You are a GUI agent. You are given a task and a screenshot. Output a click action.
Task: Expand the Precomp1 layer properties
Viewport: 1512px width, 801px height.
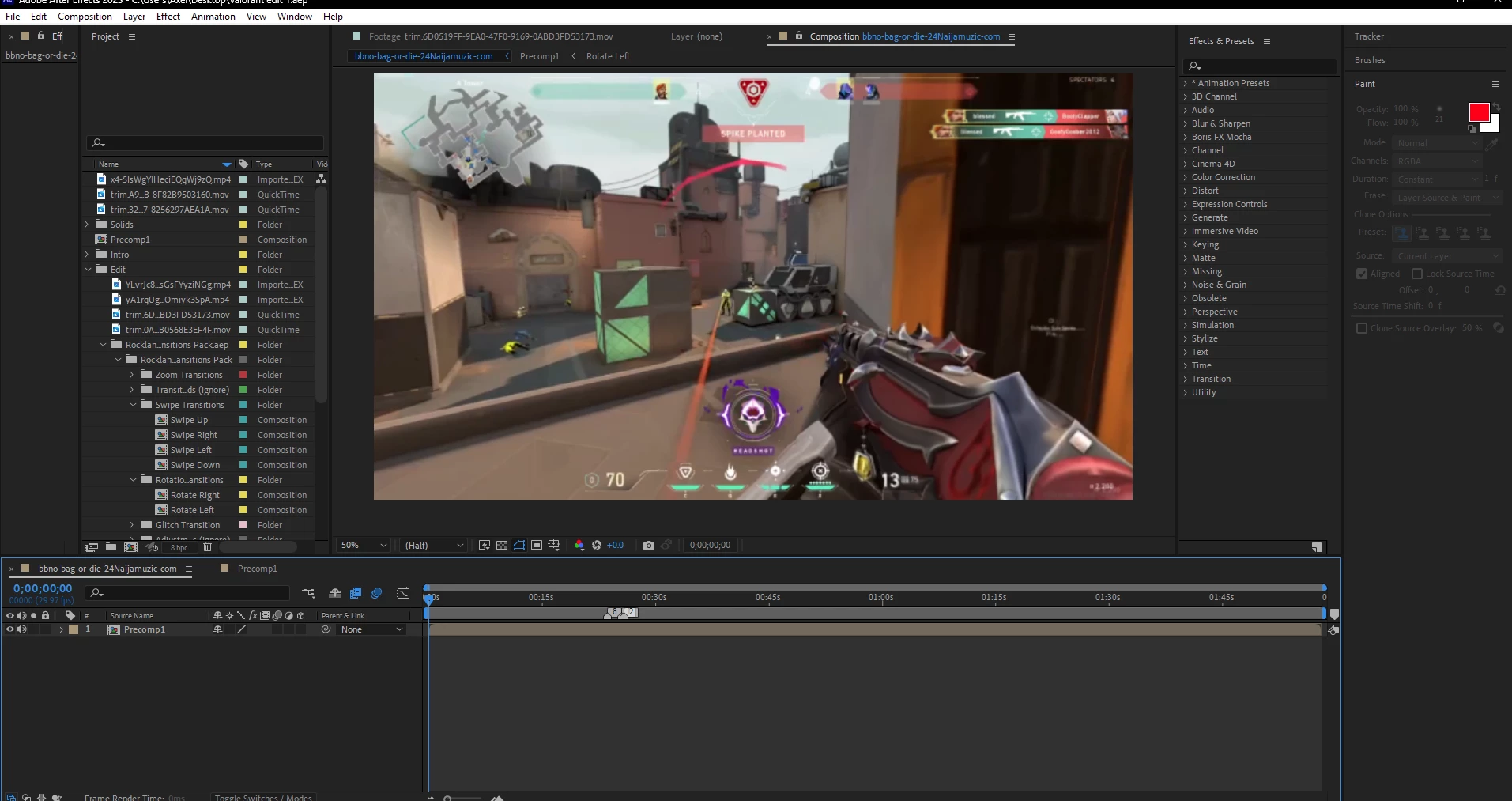pyautogui.click(x=61, y=629)
